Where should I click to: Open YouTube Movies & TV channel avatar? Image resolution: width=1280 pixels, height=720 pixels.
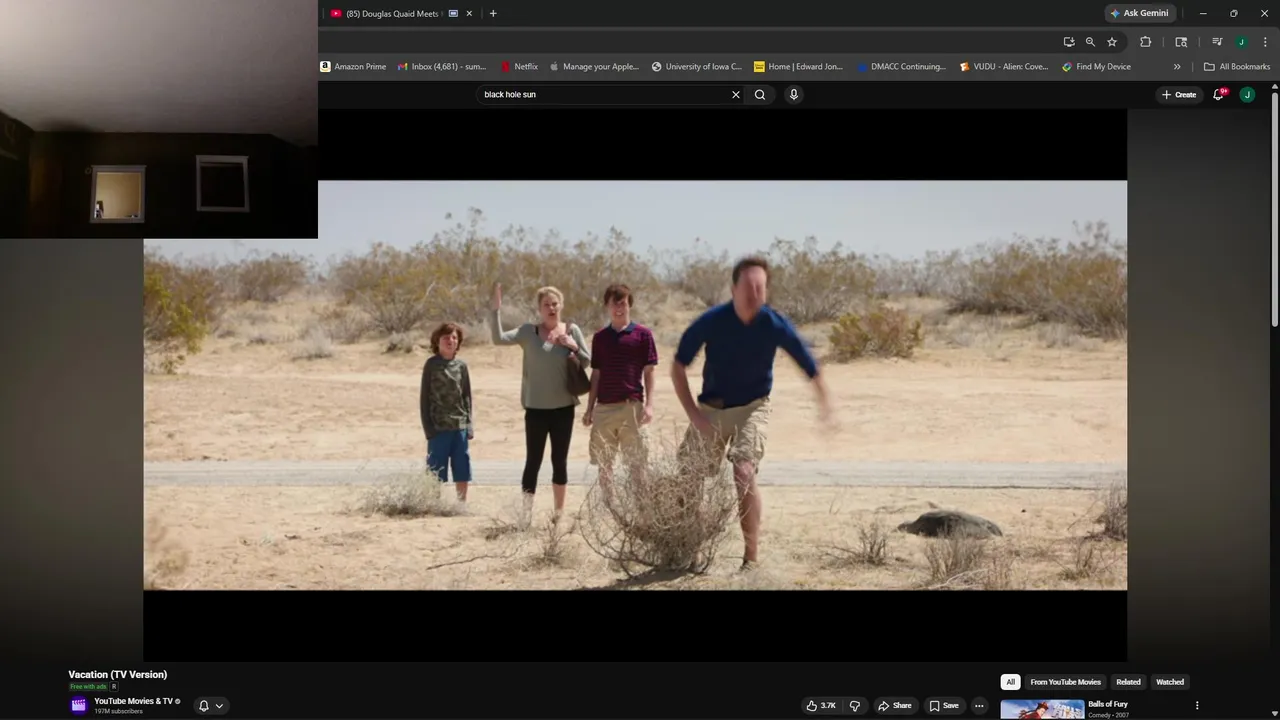(x=79, y=705)
